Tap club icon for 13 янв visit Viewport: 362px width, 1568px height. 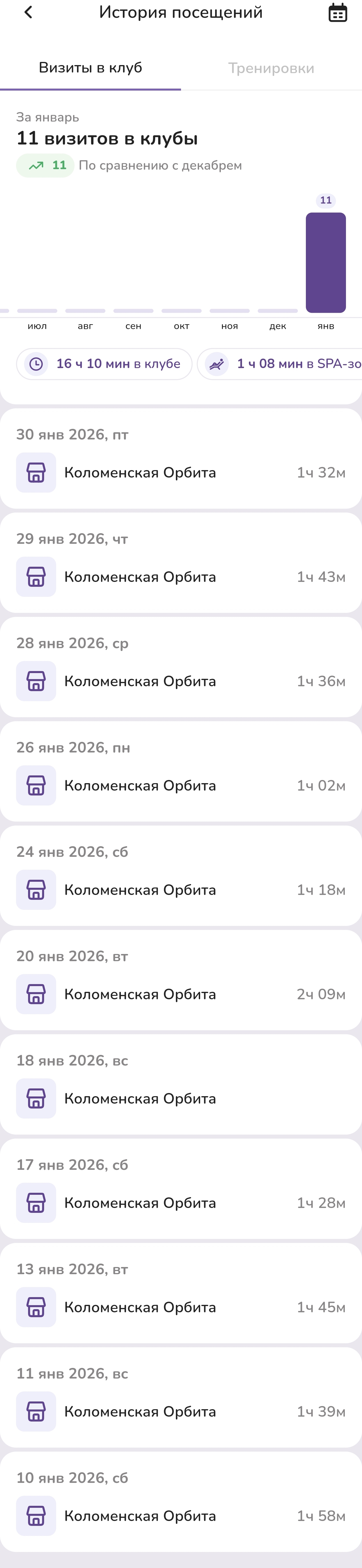(36, 1307)
